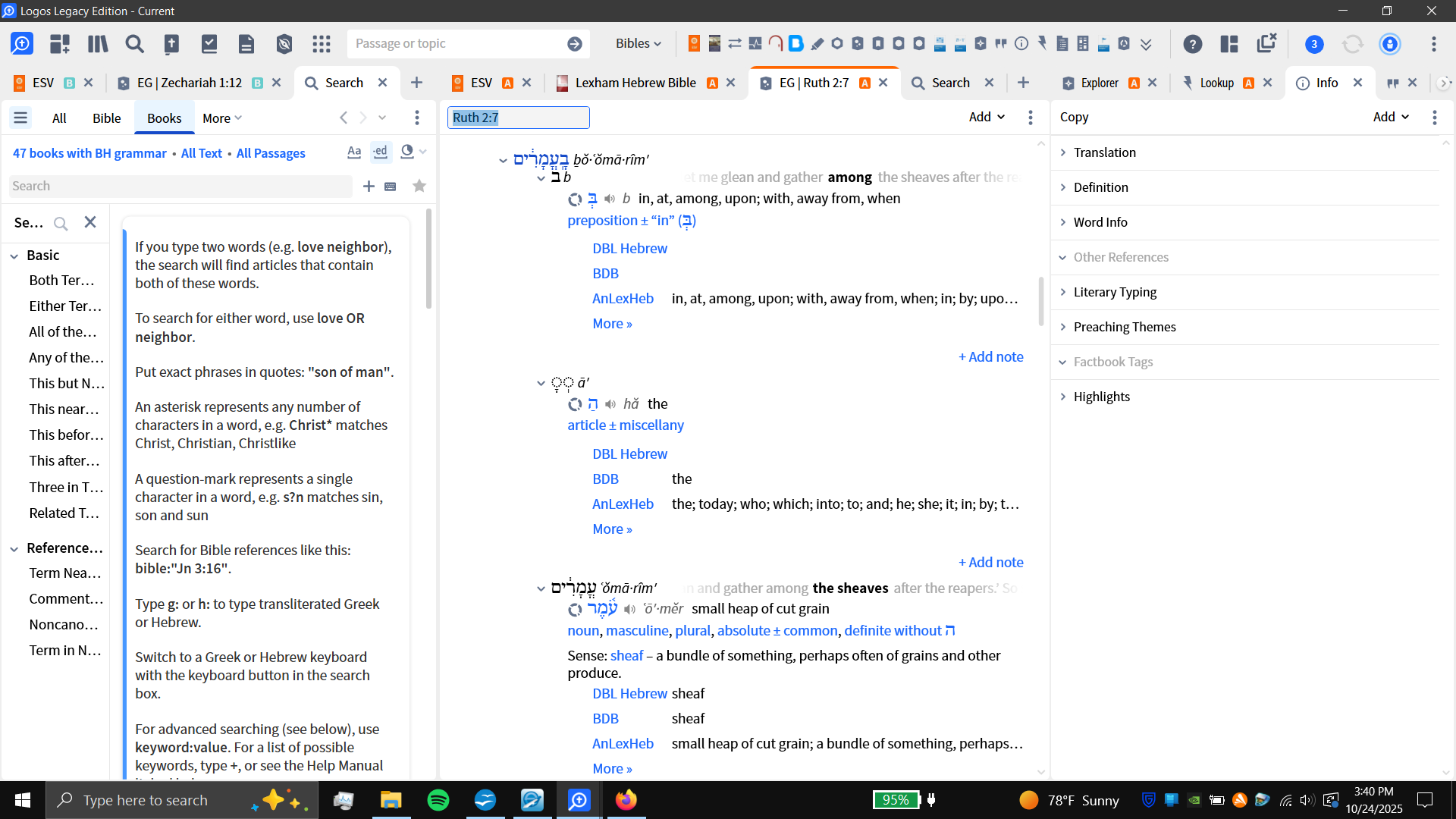Click the star favorite icon beside search box
The height and width of the screenshot is (819, 1456).
tap(419, 187)
